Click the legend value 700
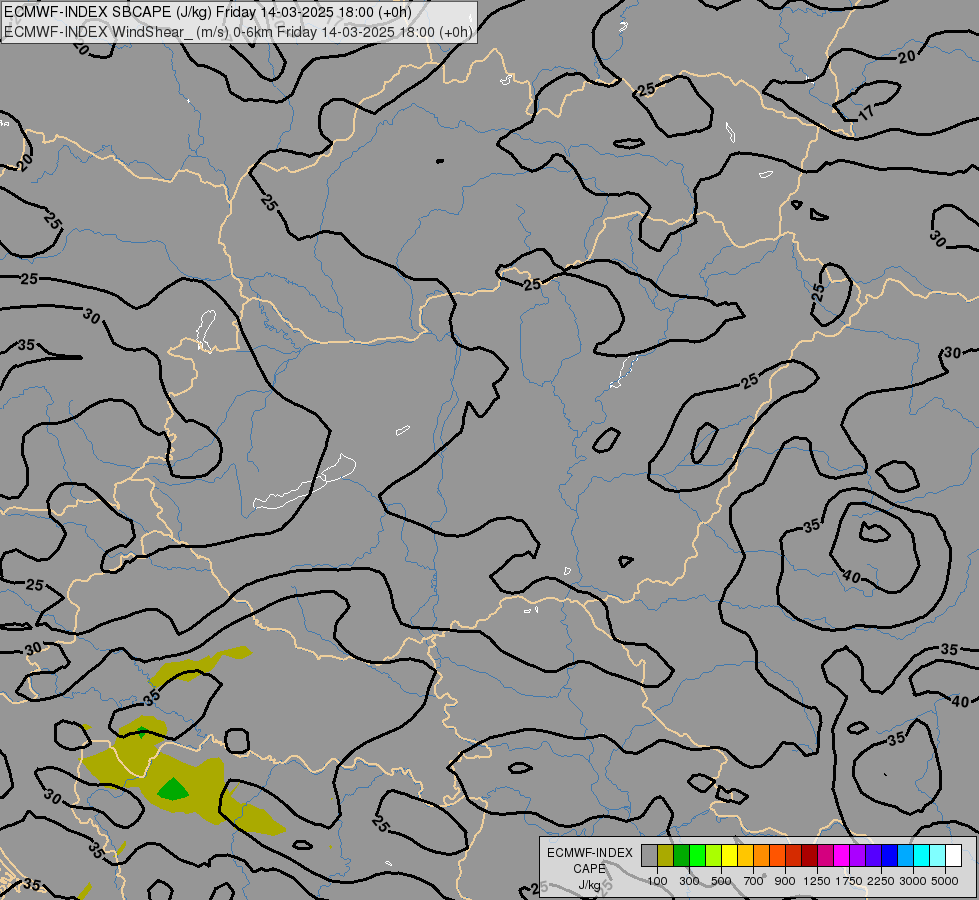The width and height of the screenshot is (979, 900). point(754,881)
